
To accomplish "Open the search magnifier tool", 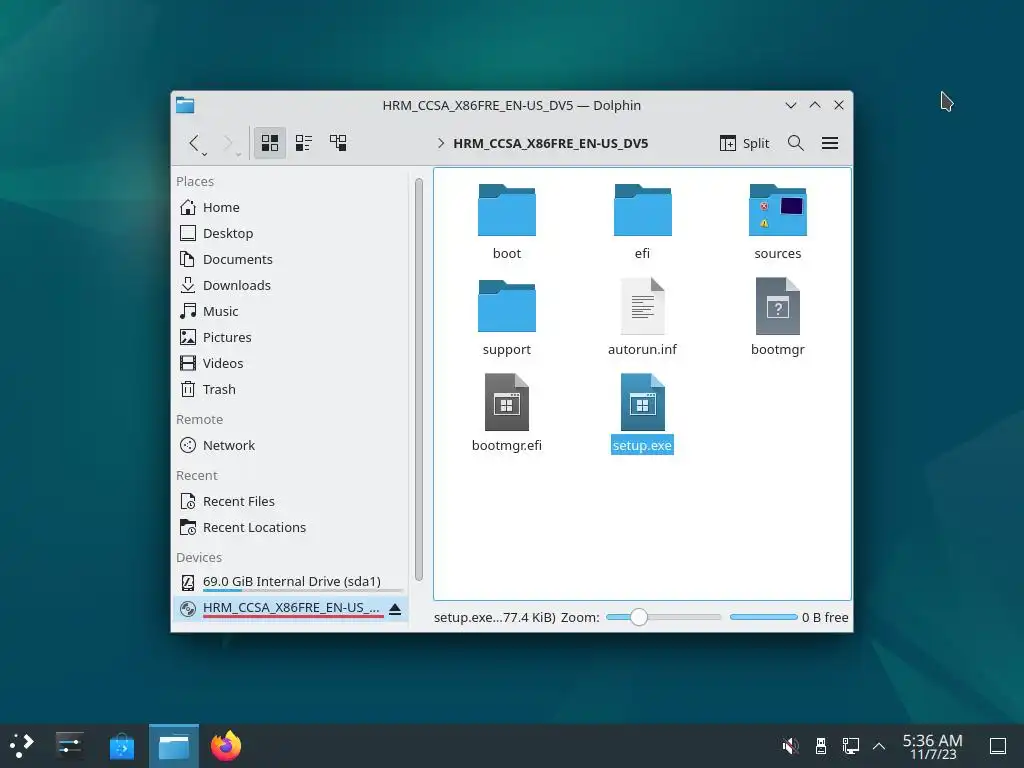I will pyautogui.click(x=795, y=143).
